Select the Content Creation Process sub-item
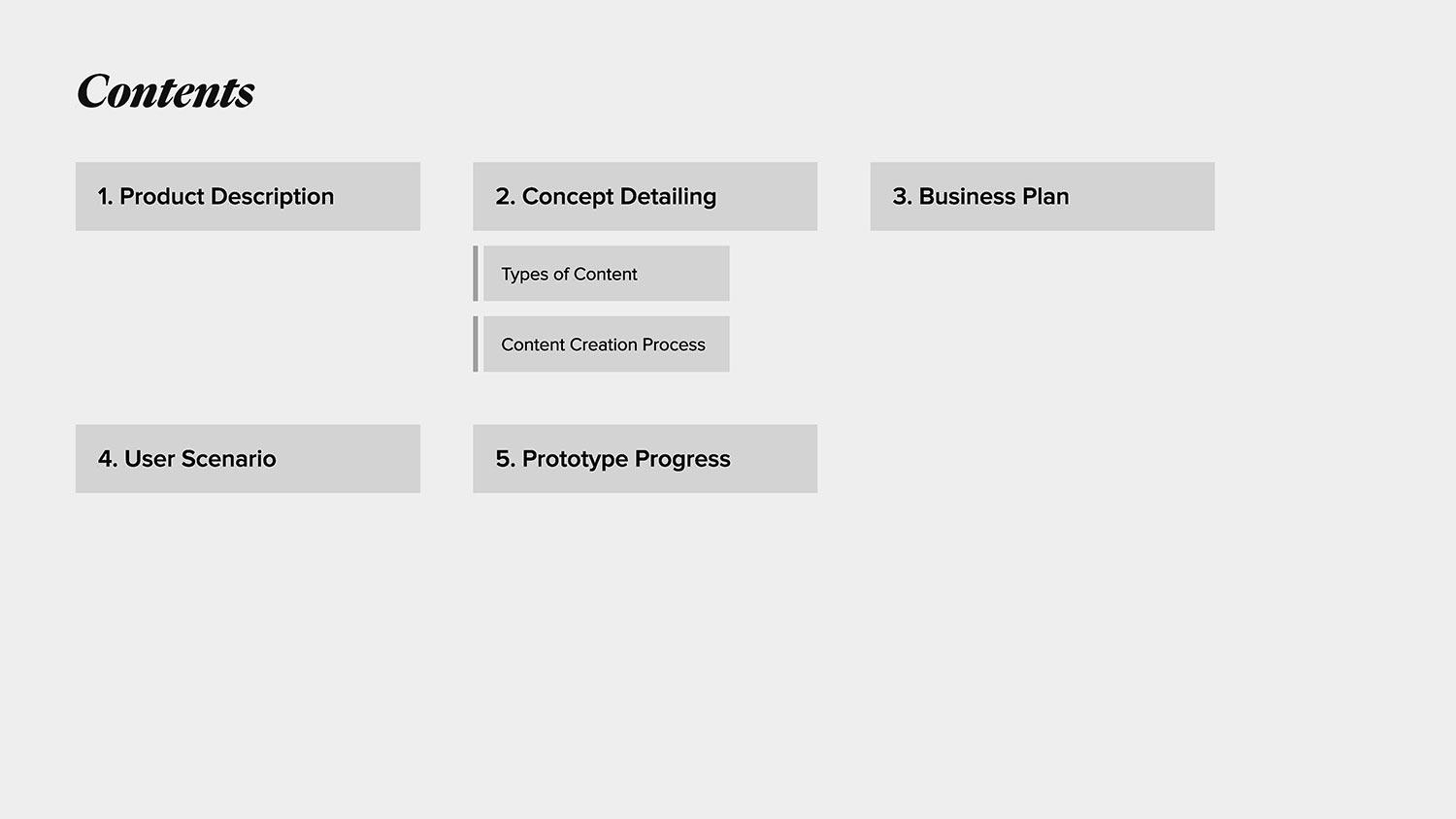This screenshot has height=819, width=1456. pos(606,344)
